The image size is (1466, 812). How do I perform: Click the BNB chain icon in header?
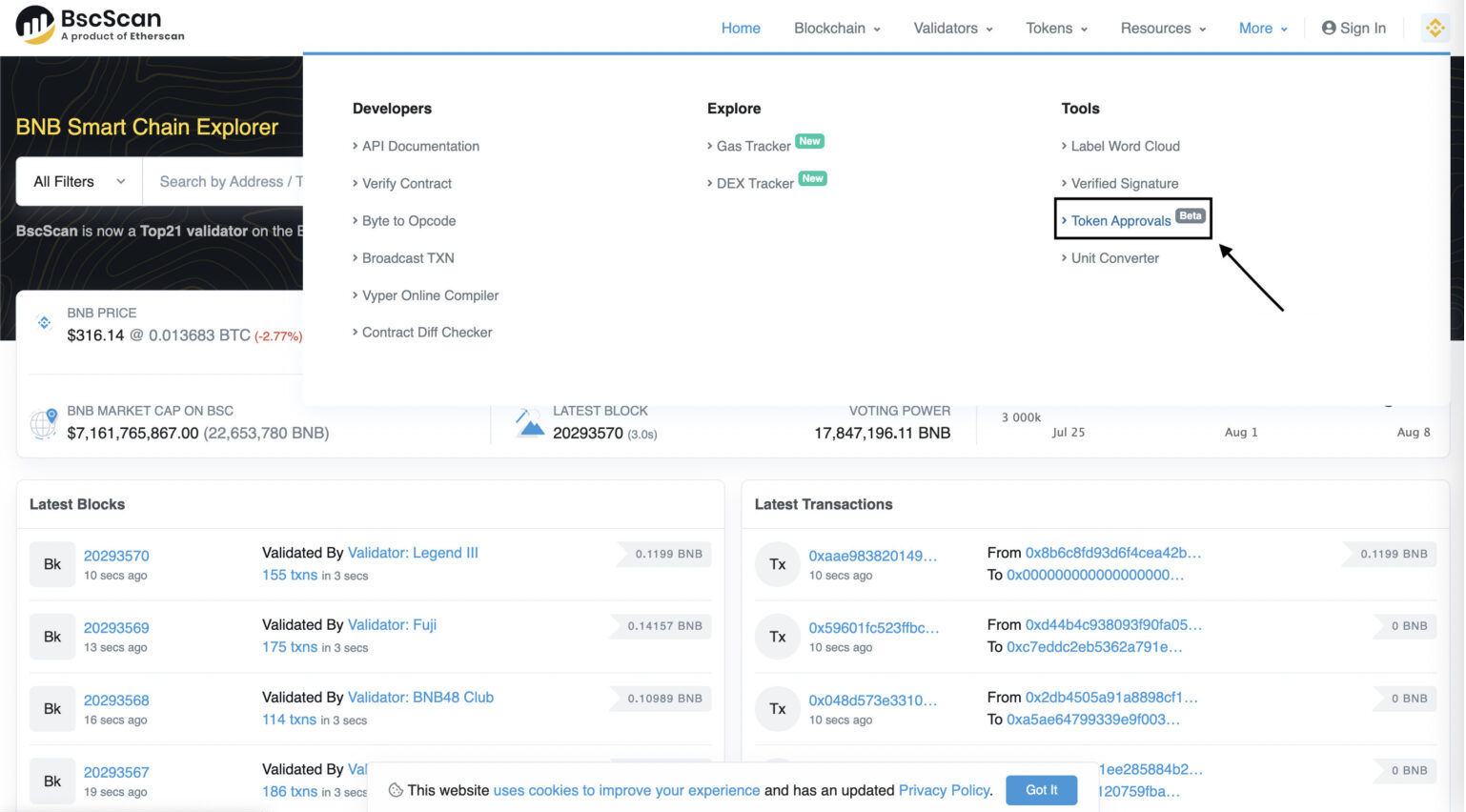[1435, 28]
